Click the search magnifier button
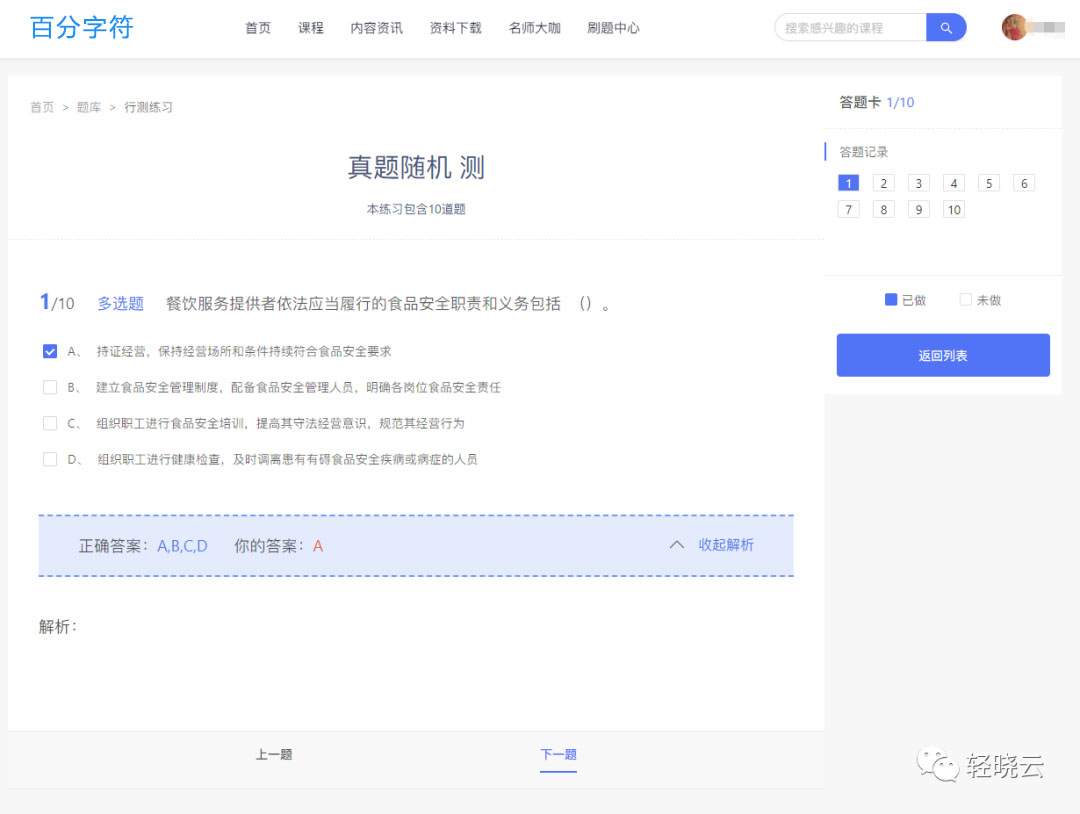The height and width of the screenshot is (814, 1080). coord(946,28)
